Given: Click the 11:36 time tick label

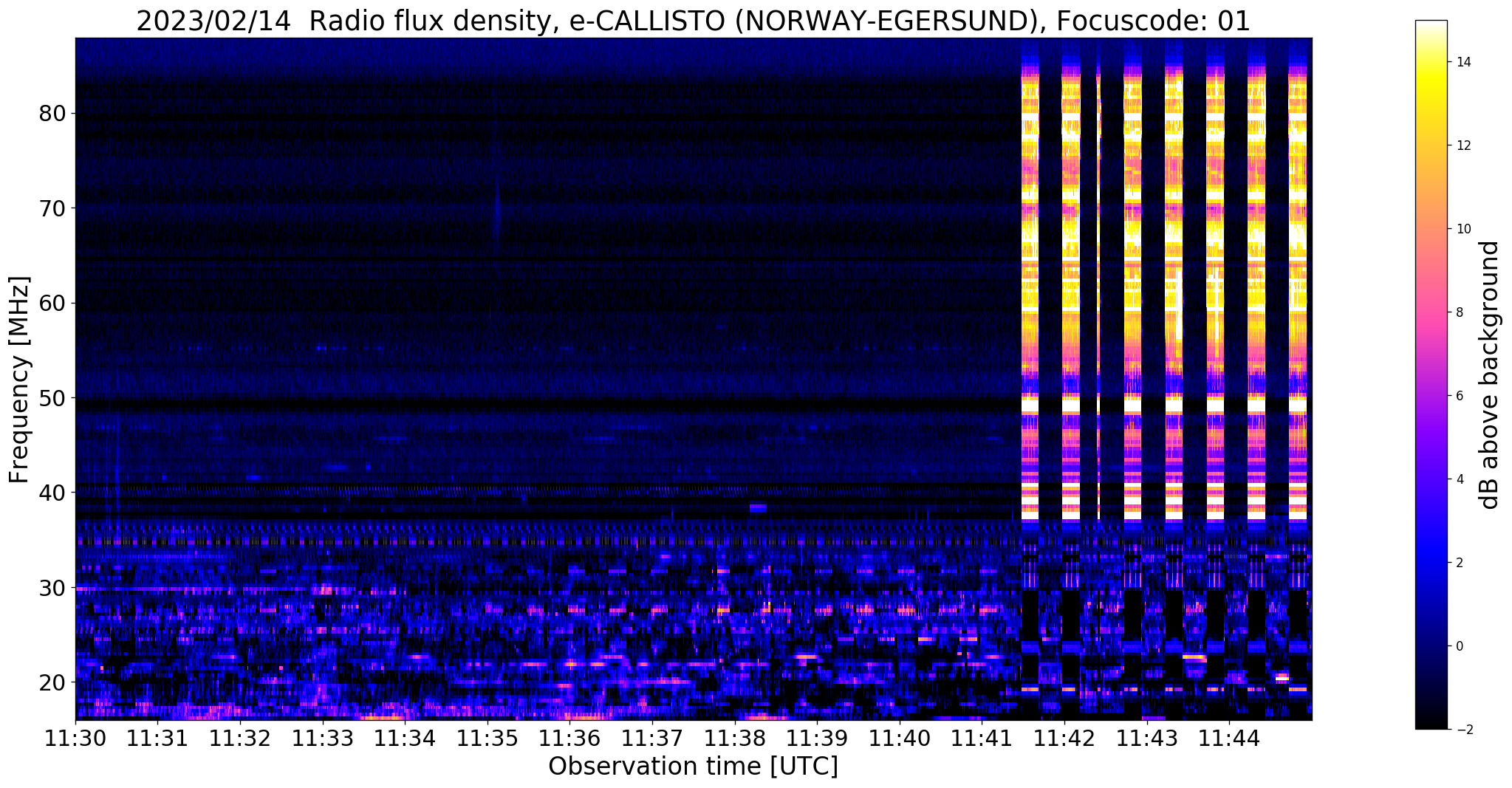Looking at the screenshot, I should (x=569, y=738).
